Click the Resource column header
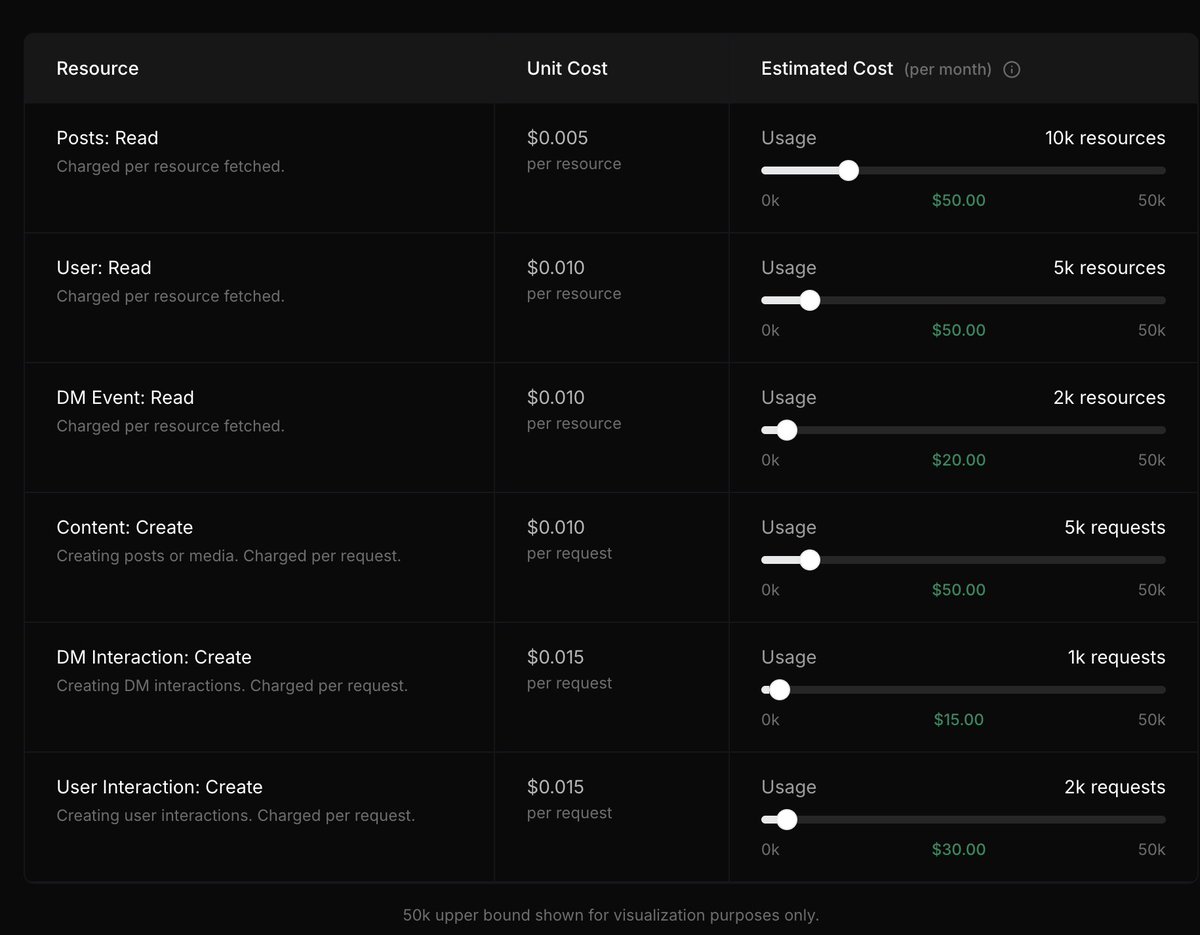The height and width of the screenshot is (935, 1200). tap(98, 69)
